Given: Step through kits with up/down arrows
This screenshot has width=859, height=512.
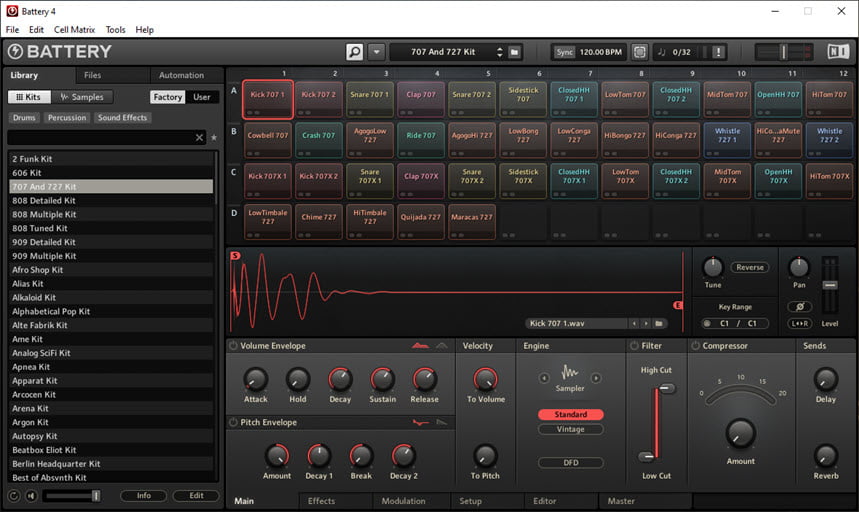Looking at the screenshot, I should tap(499, 52).
